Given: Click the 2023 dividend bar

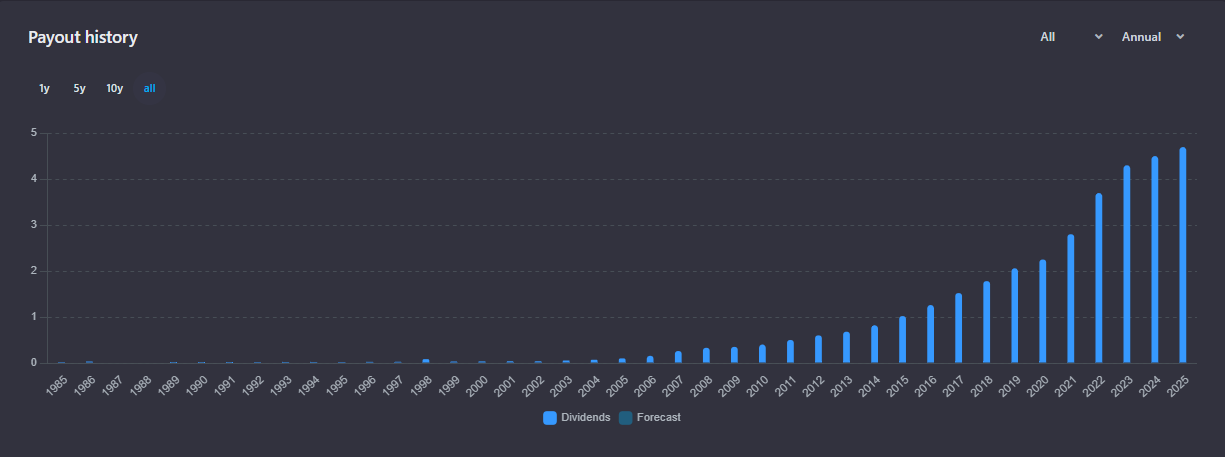Looking at the screenshot, I should [1127, 264].
